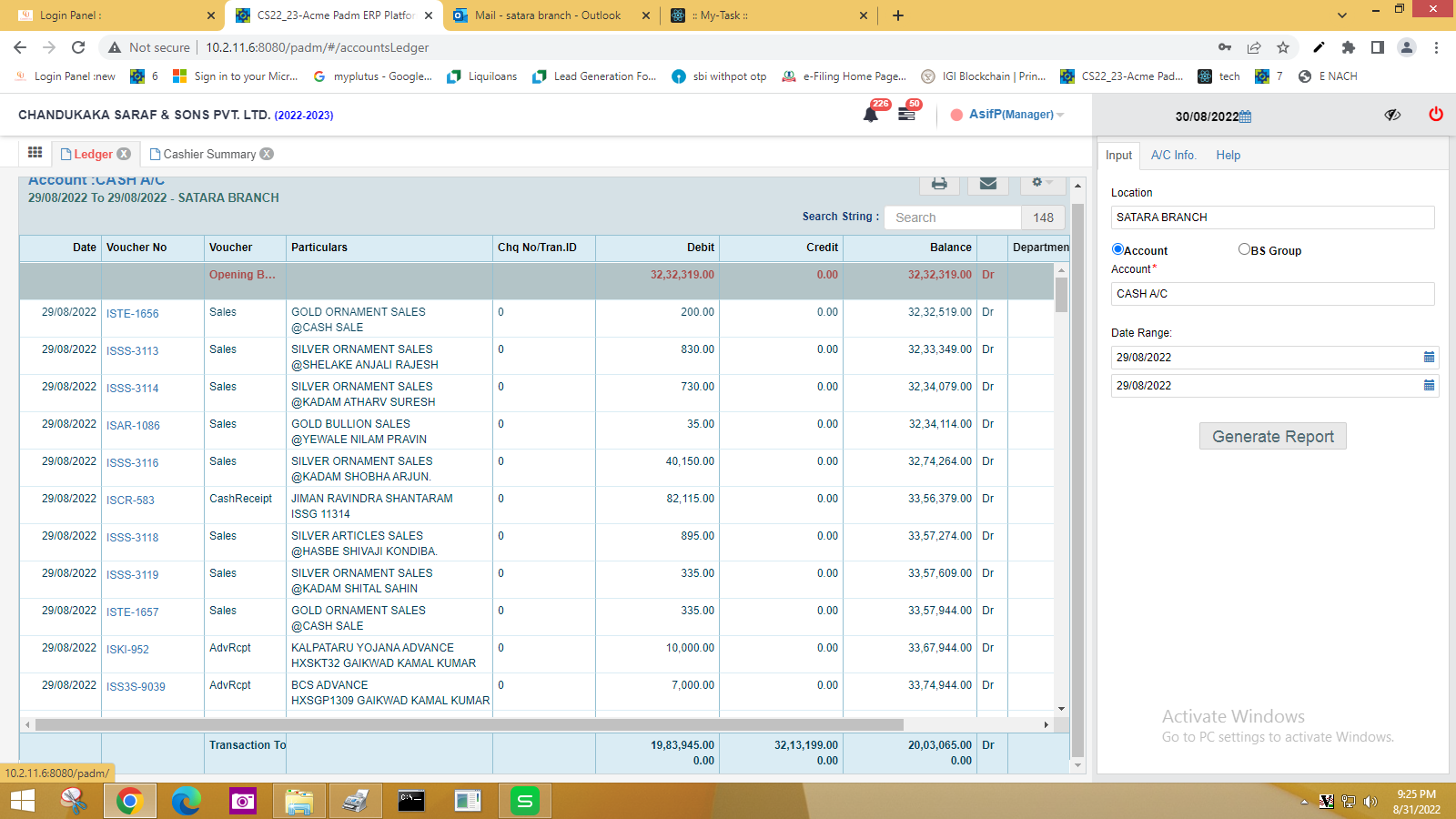Select the Input tab
1456x819 pixels.
tap(1118, 156)
